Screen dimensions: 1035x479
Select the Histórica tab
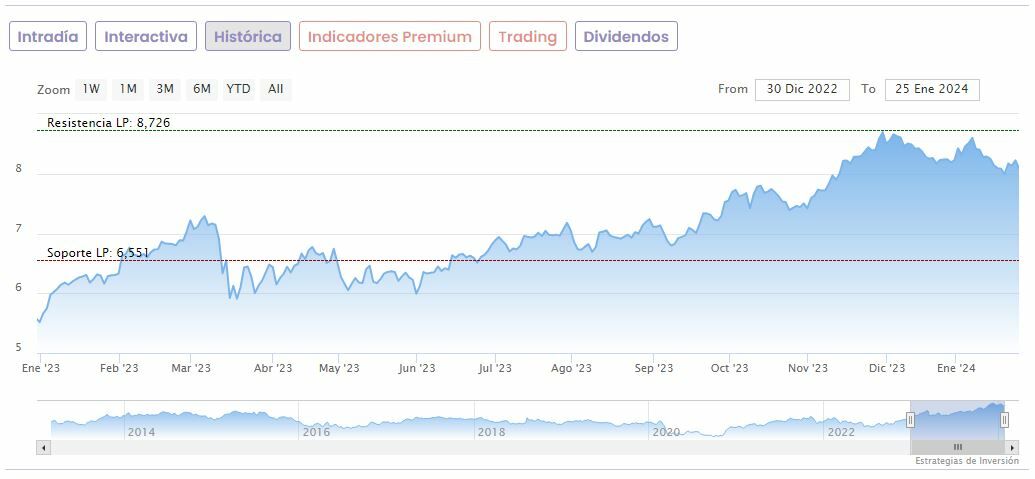click(248, 37)
